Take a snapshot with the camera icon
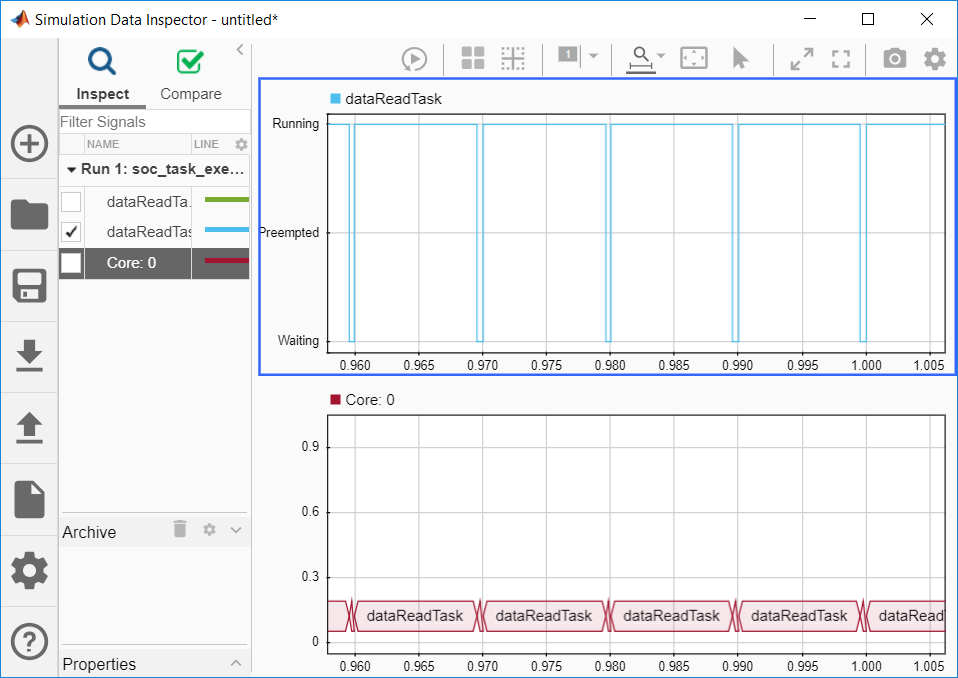The width and height of the screenshot is (958, 678). pyautogui.click(x=894, y=59)
